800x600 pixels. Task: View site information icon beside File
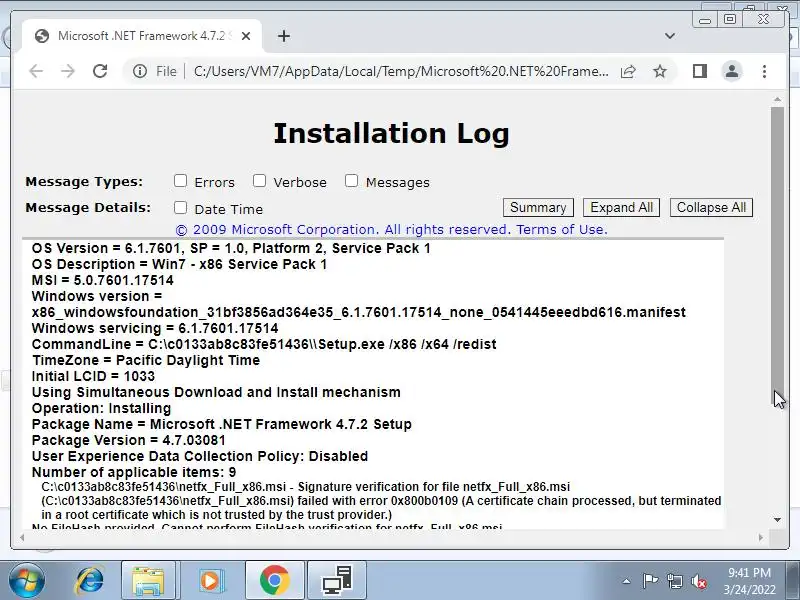(x=139, y=71)
